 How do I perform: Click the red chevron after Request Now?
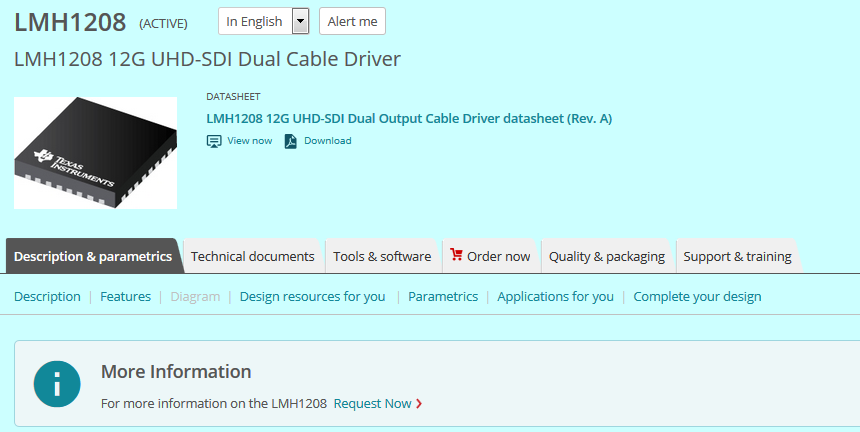click(419, 403)
